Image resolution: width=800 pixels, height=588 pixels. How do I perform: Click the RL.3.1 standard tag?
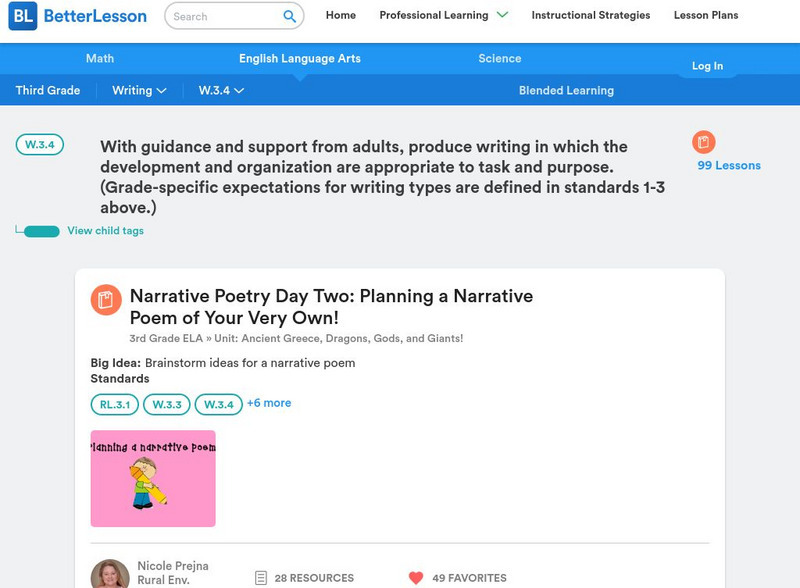pos(115,404)
